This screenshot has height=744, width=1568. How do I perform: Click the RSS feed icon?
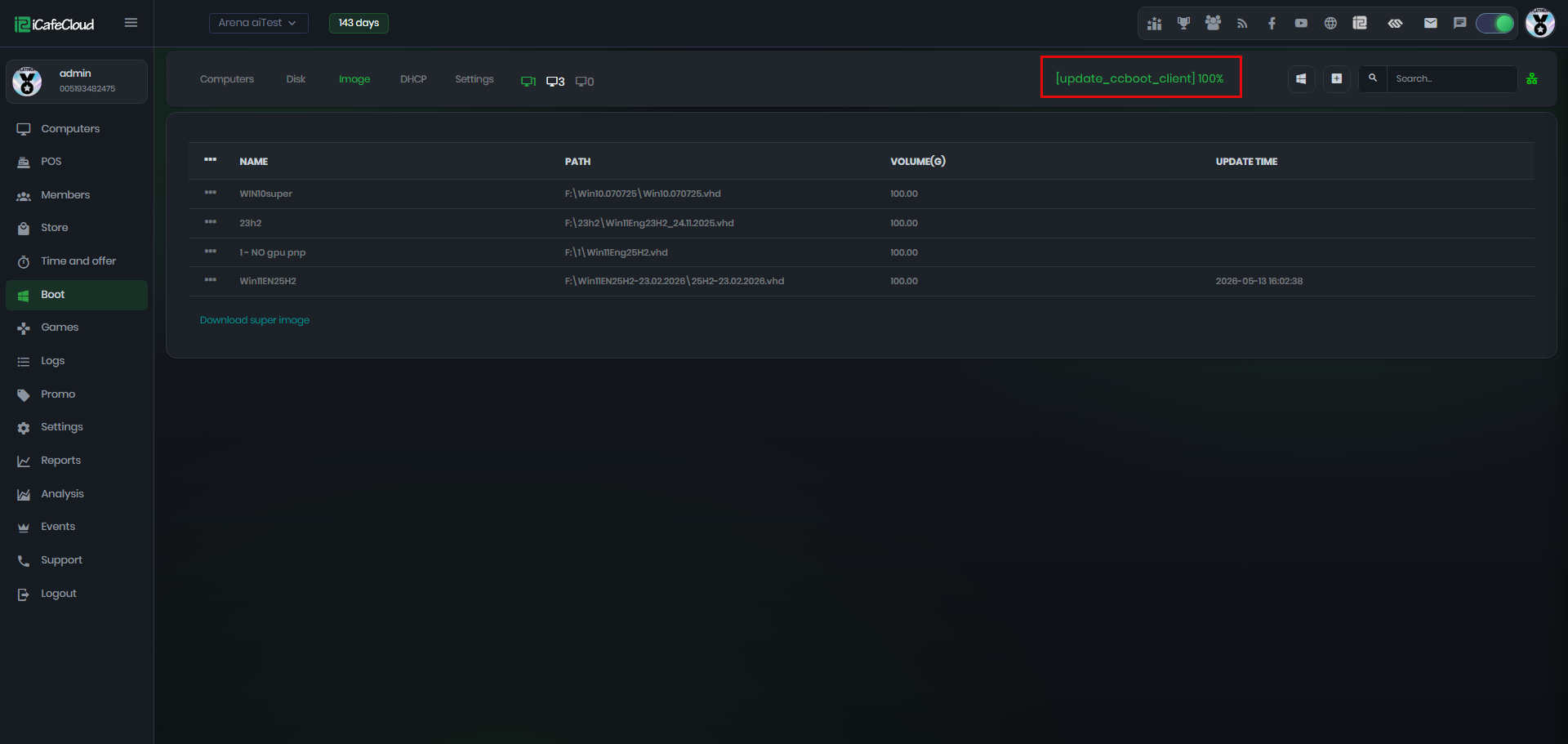[1242, 24]
